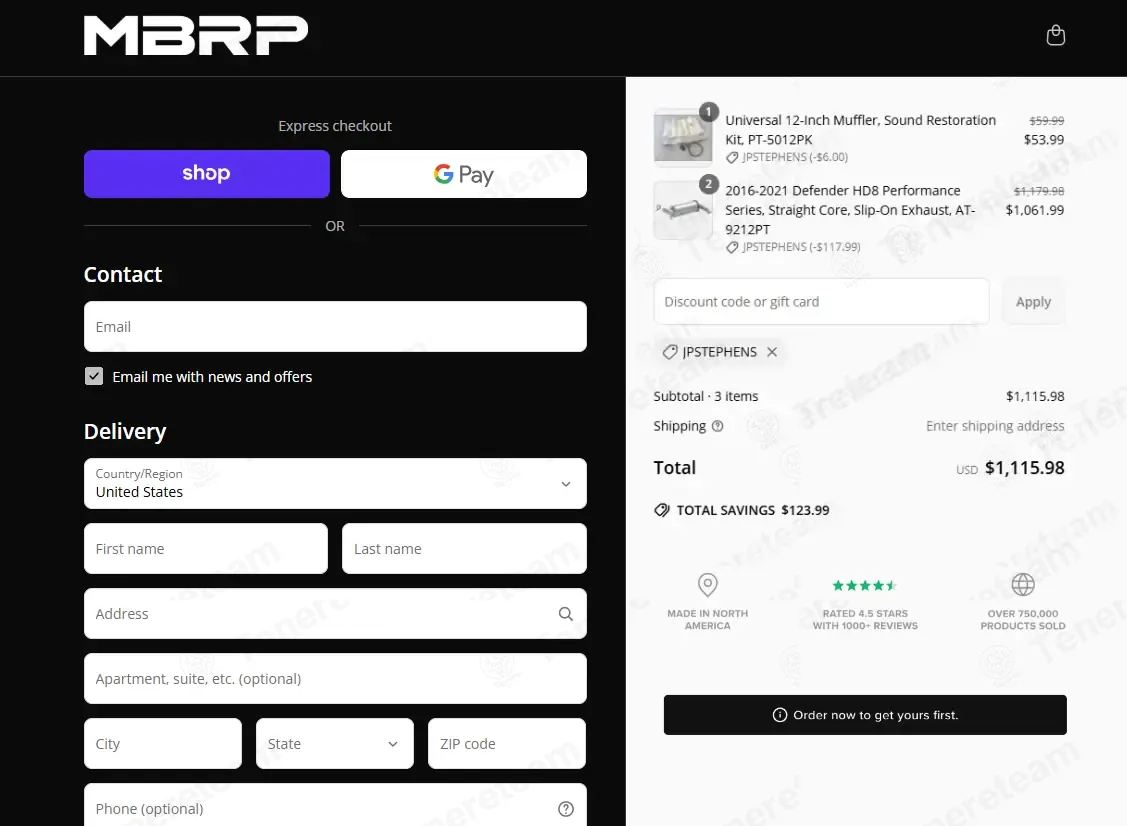The height and width of the screenshot is (826, 1127).
Task: Open the shopping bag cart icon
Action: point(1055,36)
